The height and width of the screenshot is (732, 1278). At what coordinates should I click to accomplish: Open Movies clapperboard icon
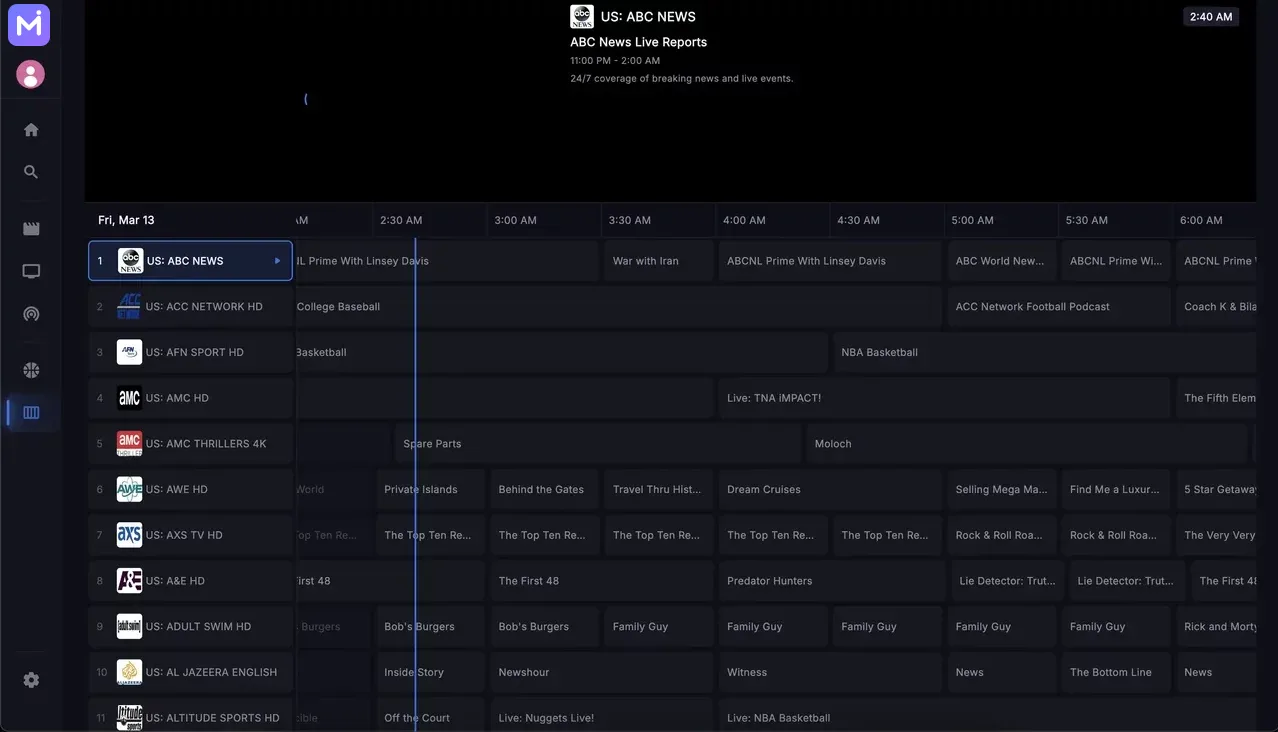[x=31, y=229]
